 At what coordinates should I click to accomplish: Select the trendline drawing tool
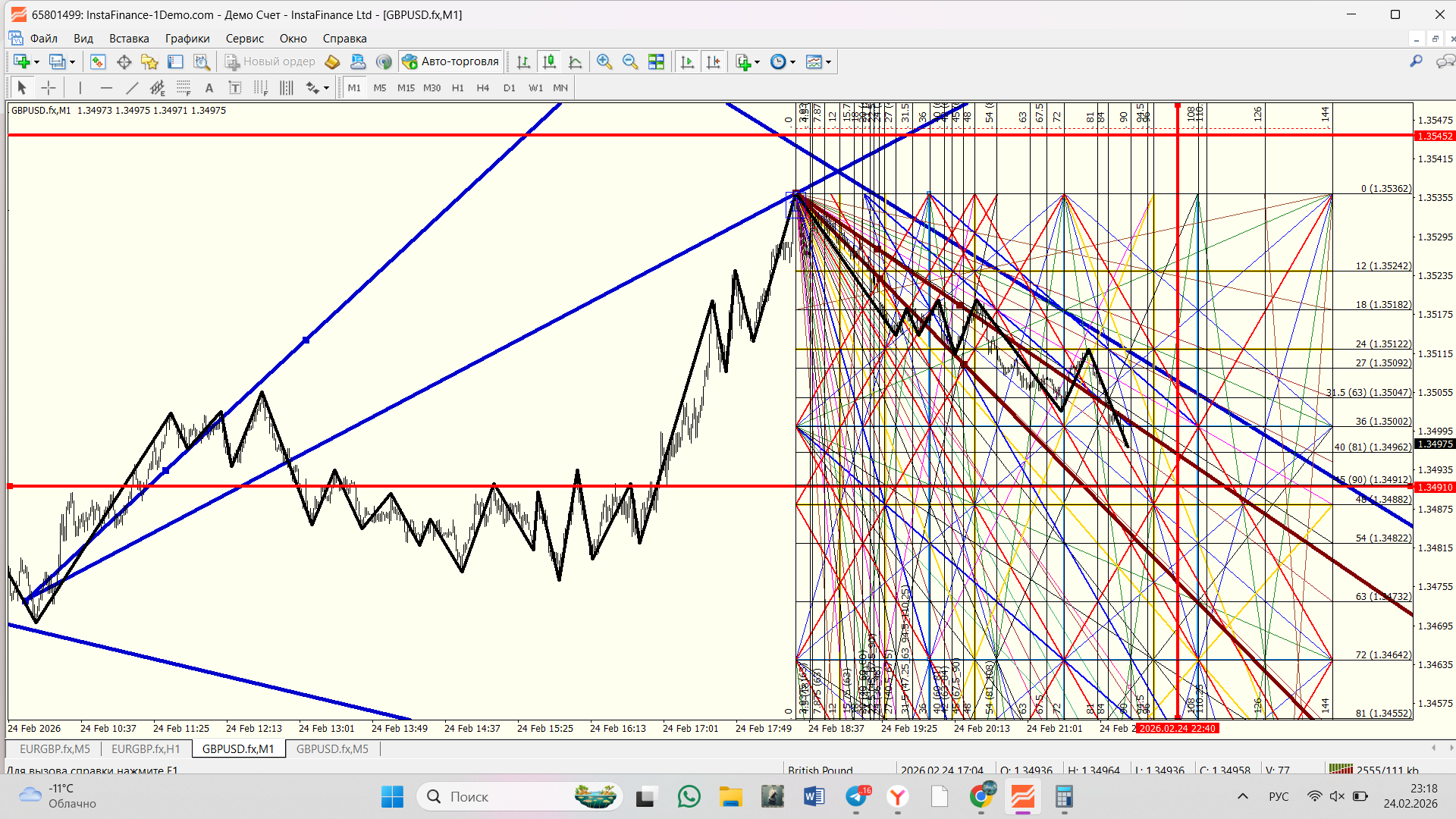(131, 88)
